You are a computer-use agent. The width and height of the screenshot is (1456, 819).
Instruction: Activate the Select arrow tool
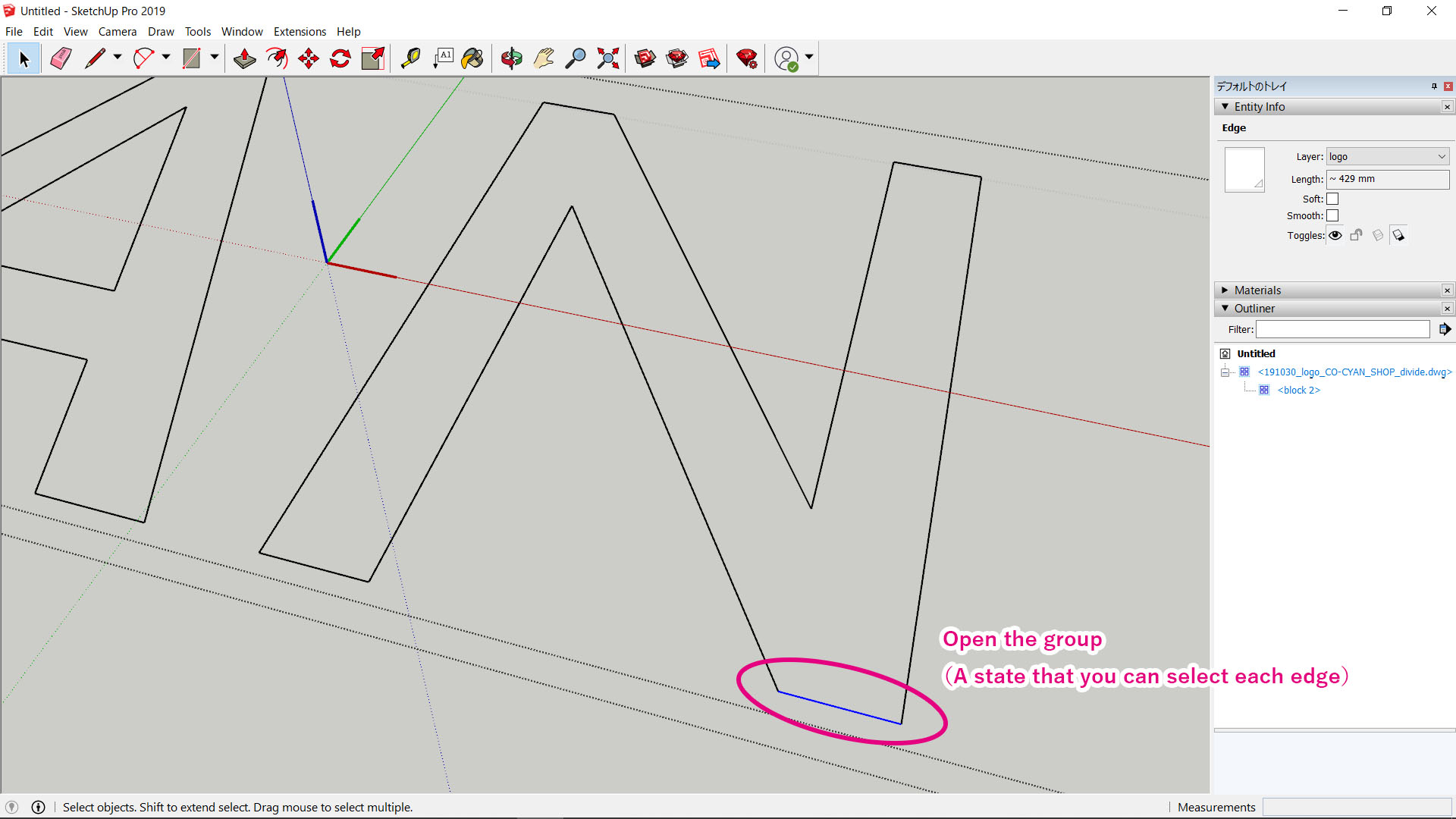tap(24, 58)
